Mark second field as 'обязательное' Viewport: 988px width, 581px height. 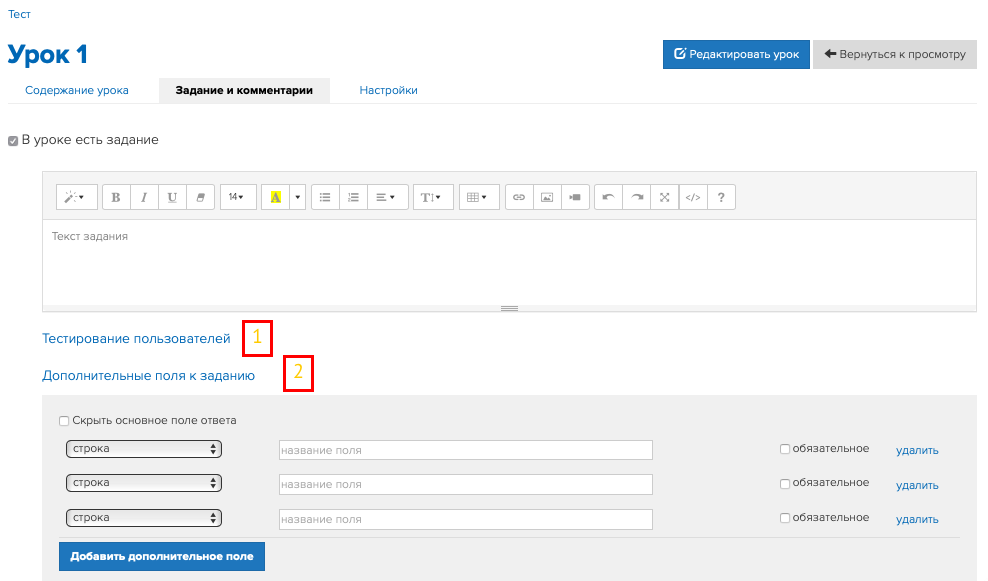[x=784, y=483]
